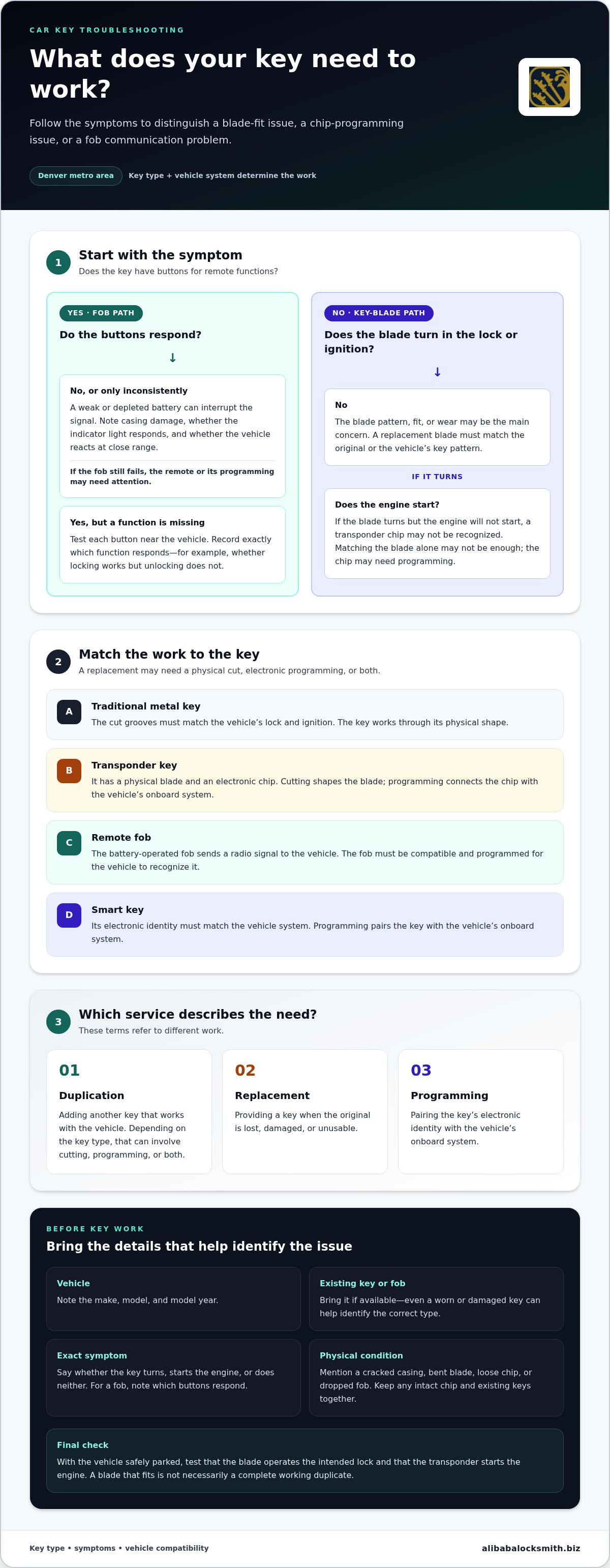Image resolution: width=610 pixels, height=1568 pixels.
Task: Open the 02 Replacement service card
Action: point(304,1111)
